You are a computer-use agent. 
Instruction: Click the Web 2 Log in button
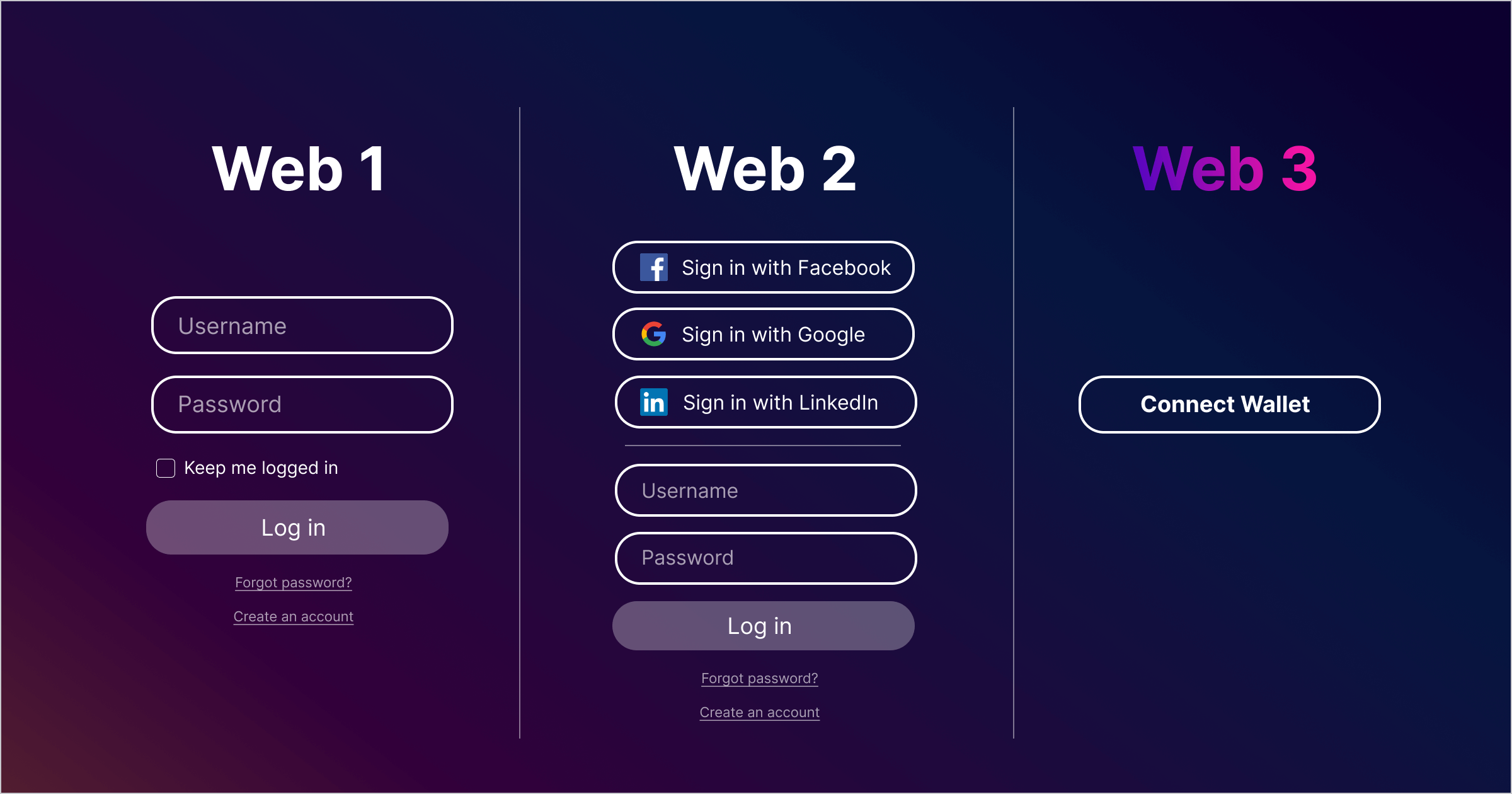tap(762, 626)
